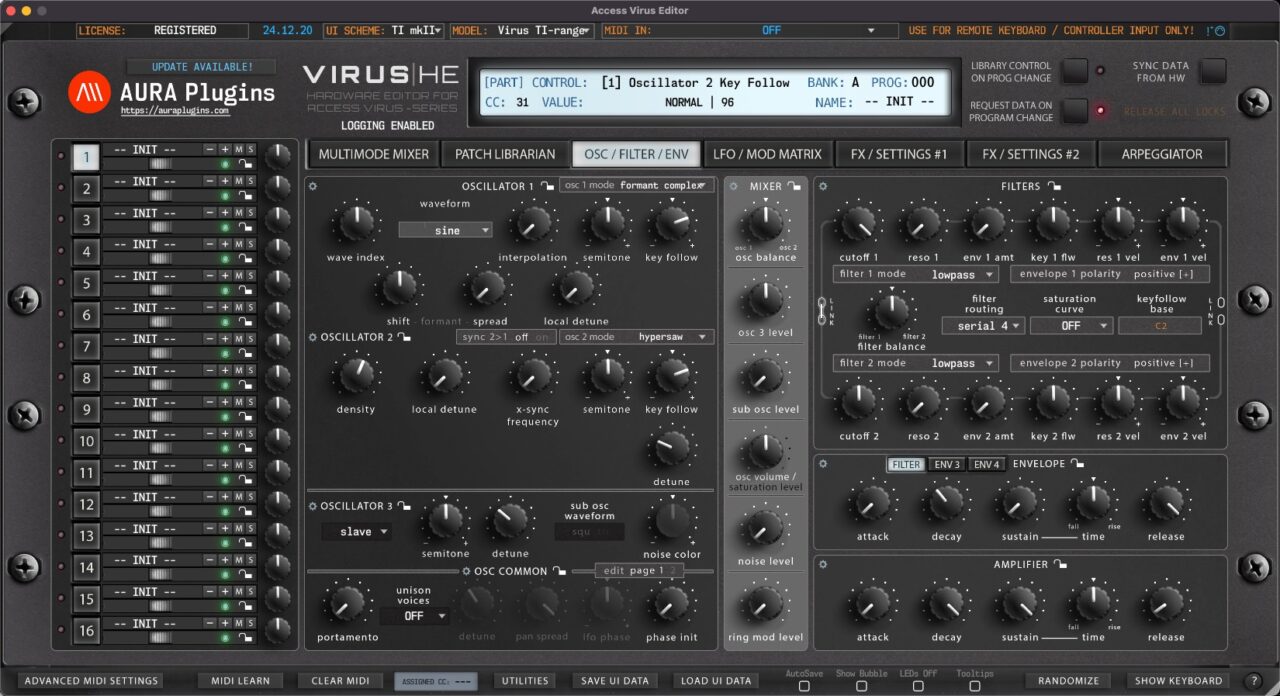Viewport: 1280px width, 696px height.
Task: Switch sync 2>1 to on
Action: coord(544,337)
